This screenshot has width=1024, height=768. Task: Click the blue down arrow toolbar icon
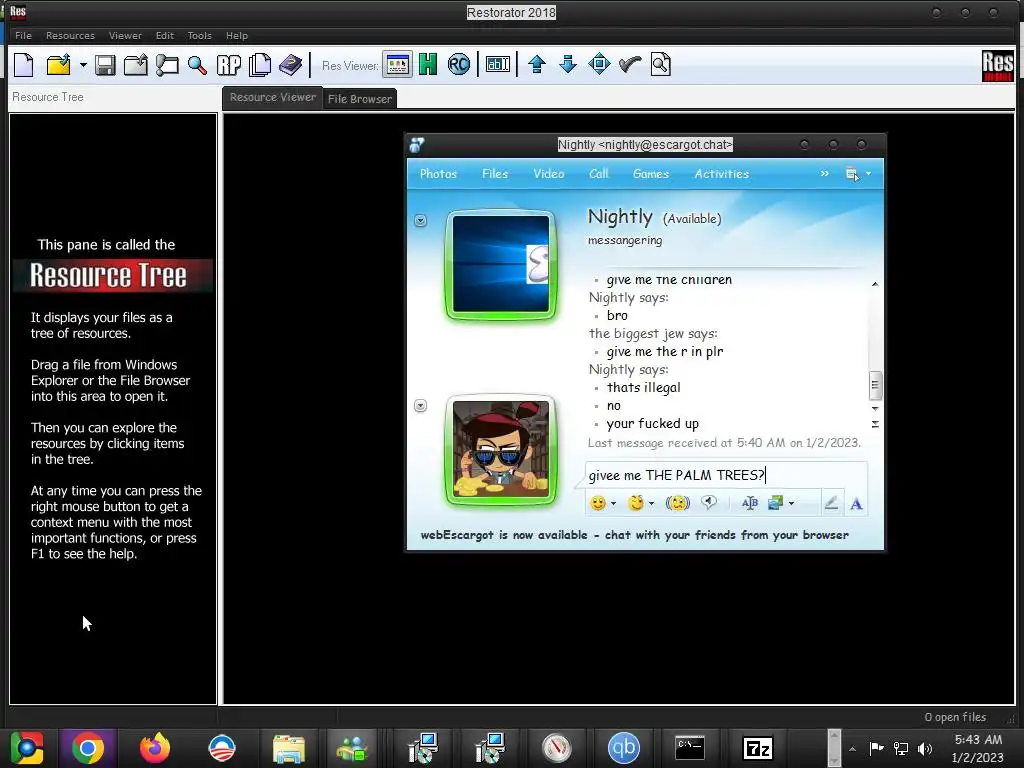[568, 64]
